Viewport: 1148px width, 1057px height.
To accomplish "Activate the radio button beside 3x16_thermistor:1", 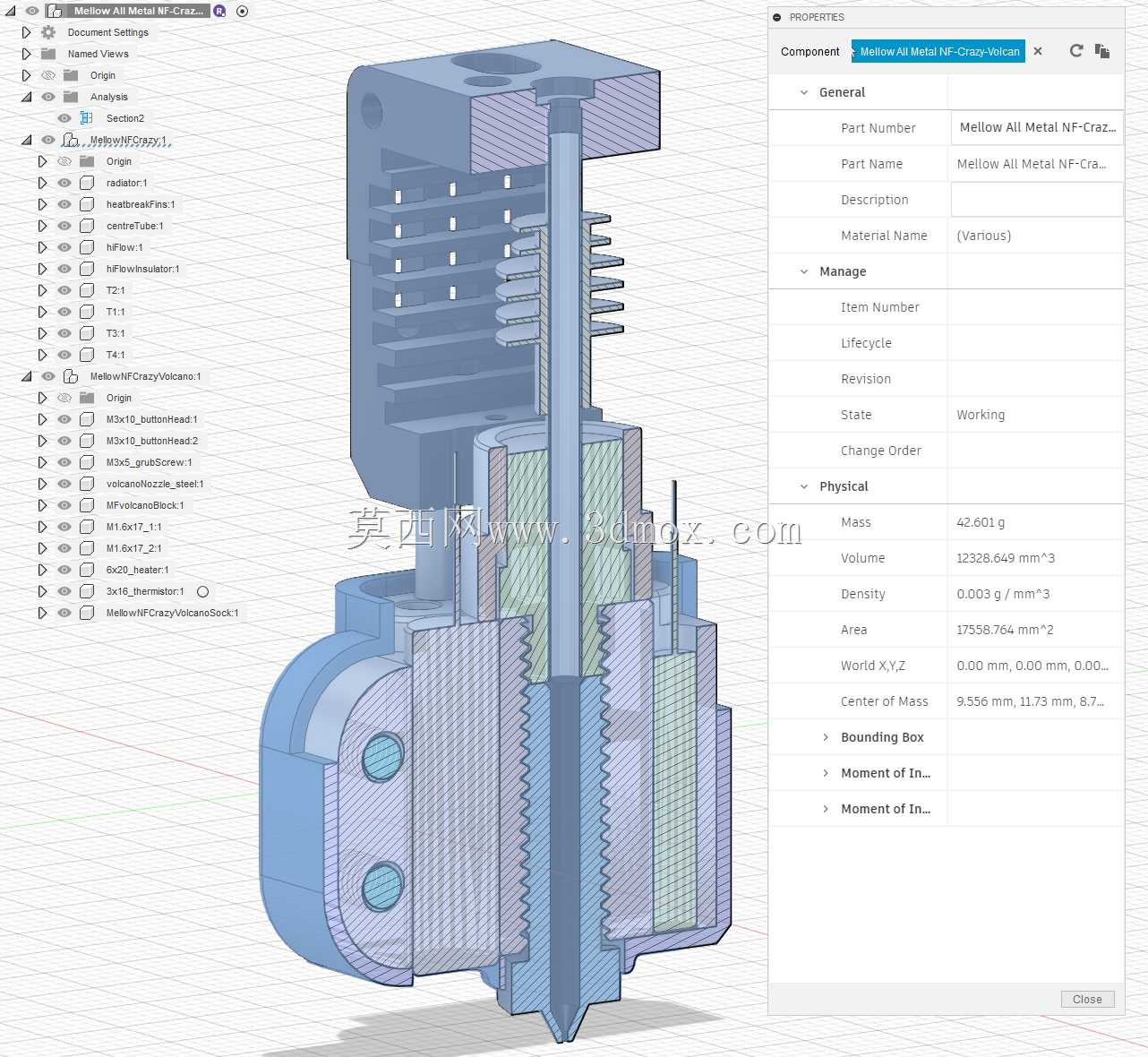I will click(x=202, y=591).
